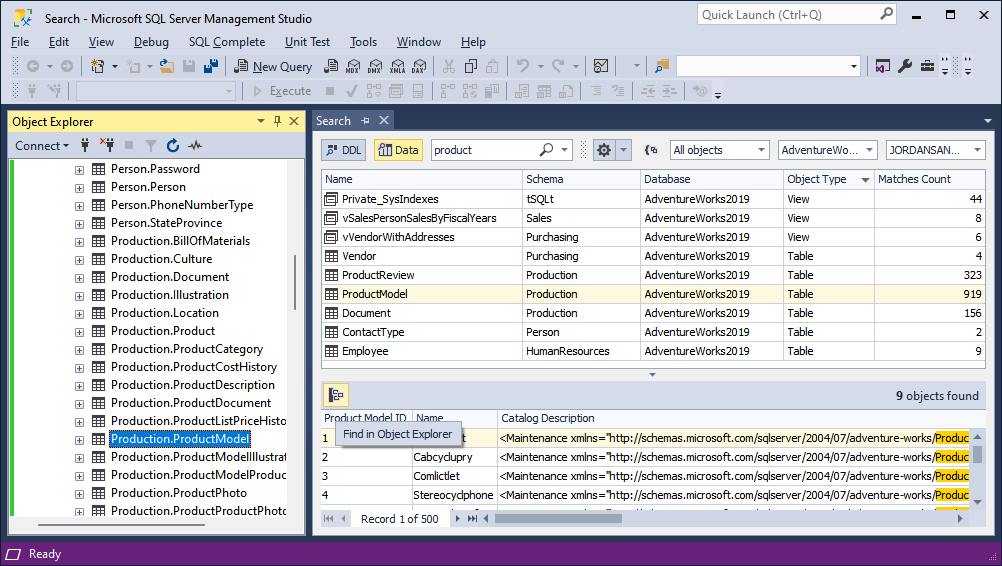Open the Tools menu
The image size is (1002, 566).
click(363, 42)
